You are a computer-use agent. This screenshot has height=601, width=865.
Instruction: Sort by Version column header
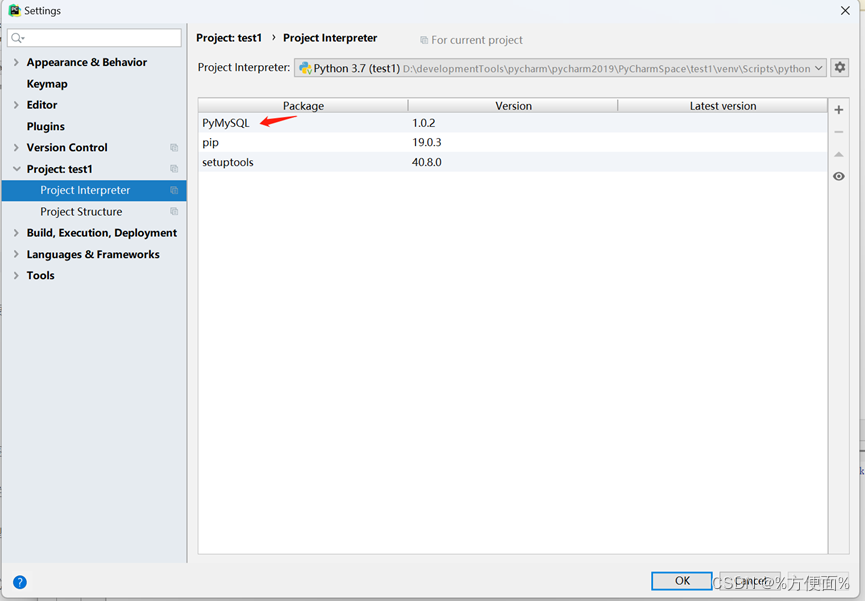click(x=513, y=105)
